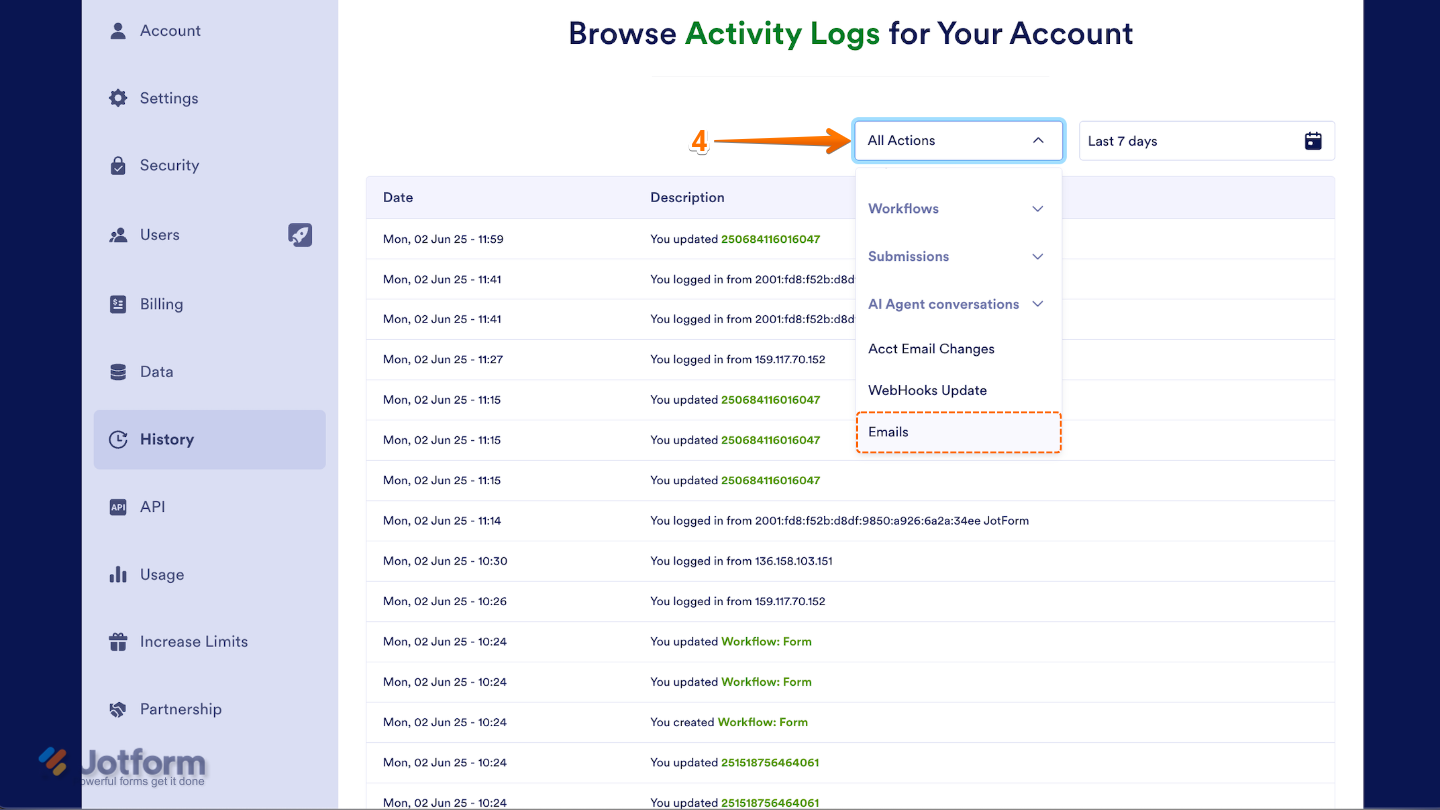Image resolution: width=1440 pixels, height=810 pixels.
Task: Select the History clock icon
Action: 119,439
